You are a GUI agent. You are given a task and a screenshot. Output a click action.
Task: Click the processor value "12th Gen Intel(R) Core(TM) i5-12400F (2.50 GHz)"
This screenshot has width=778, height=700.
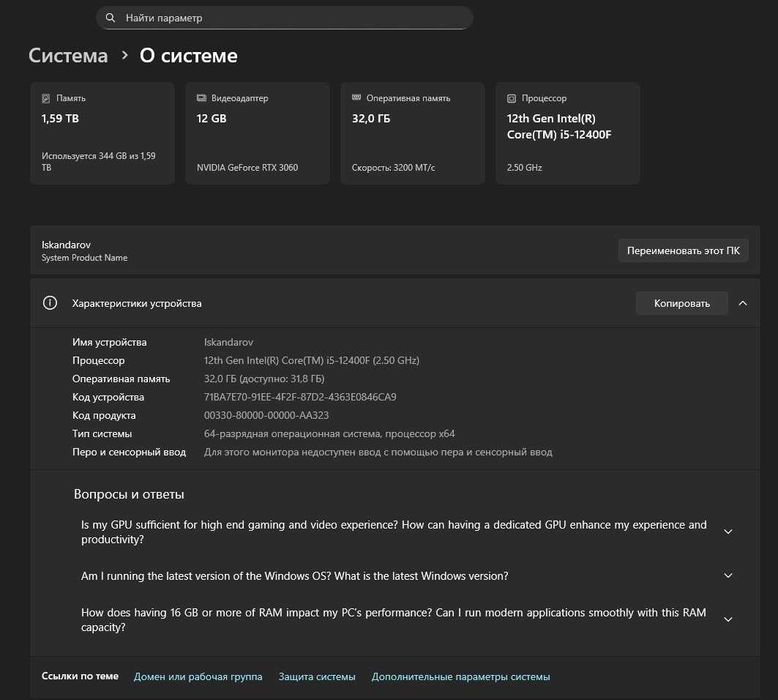312,361
